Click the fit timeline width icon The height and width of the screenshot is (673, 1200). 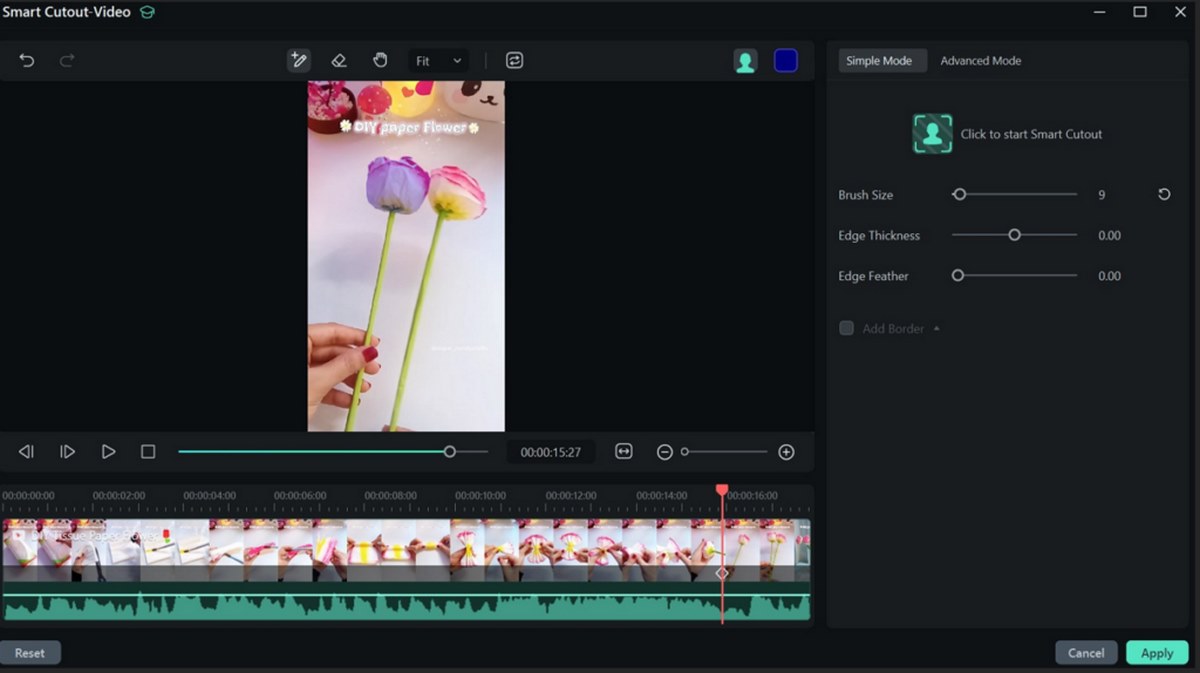[x=624, y=452]
